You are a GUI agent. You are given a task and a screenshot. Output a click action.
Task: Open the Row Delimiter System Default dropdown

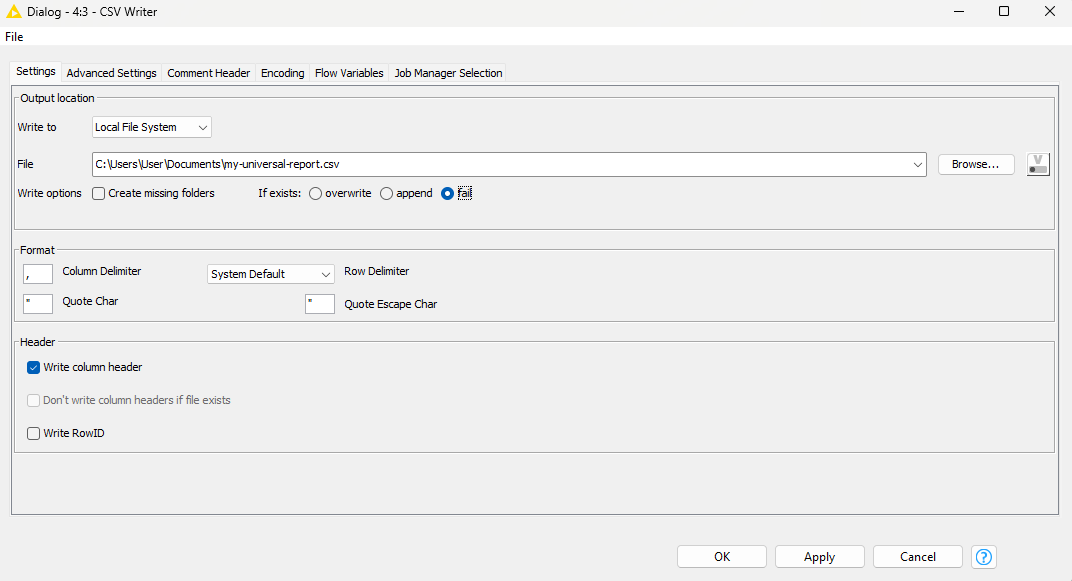pos(271,274)
